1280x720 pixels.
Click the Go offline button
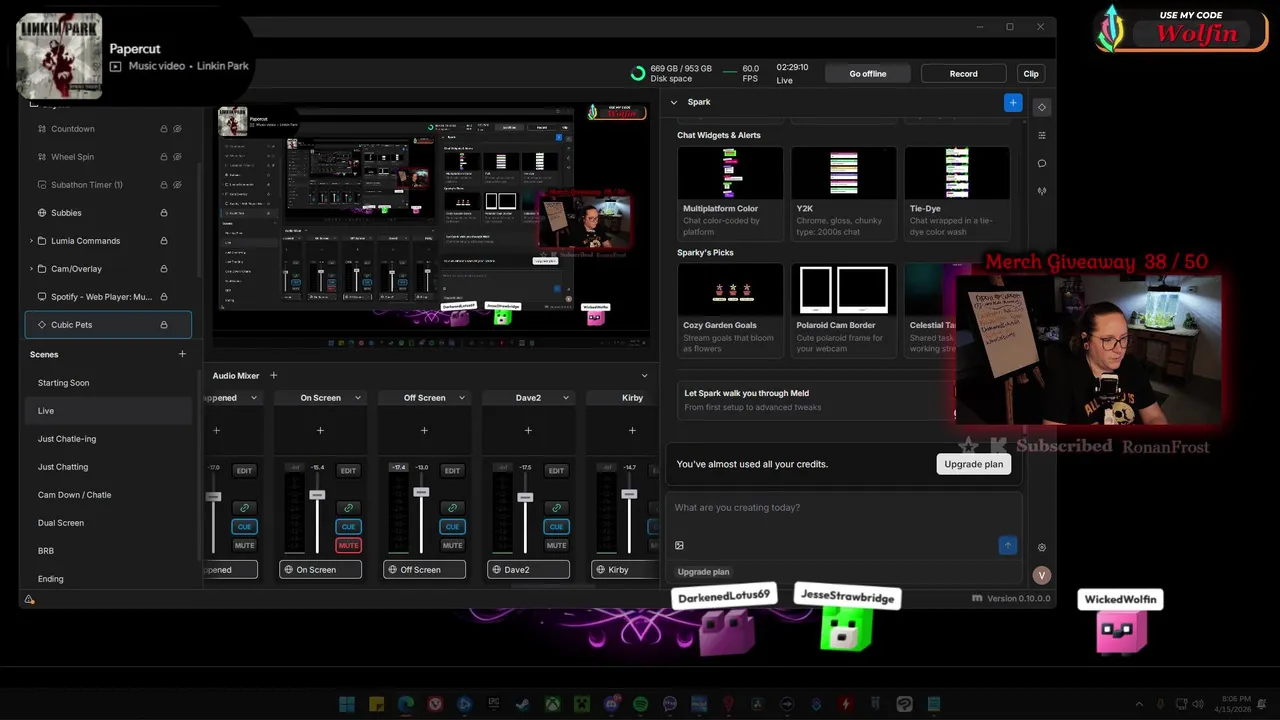pyautogui.click(x=868, y=73)
